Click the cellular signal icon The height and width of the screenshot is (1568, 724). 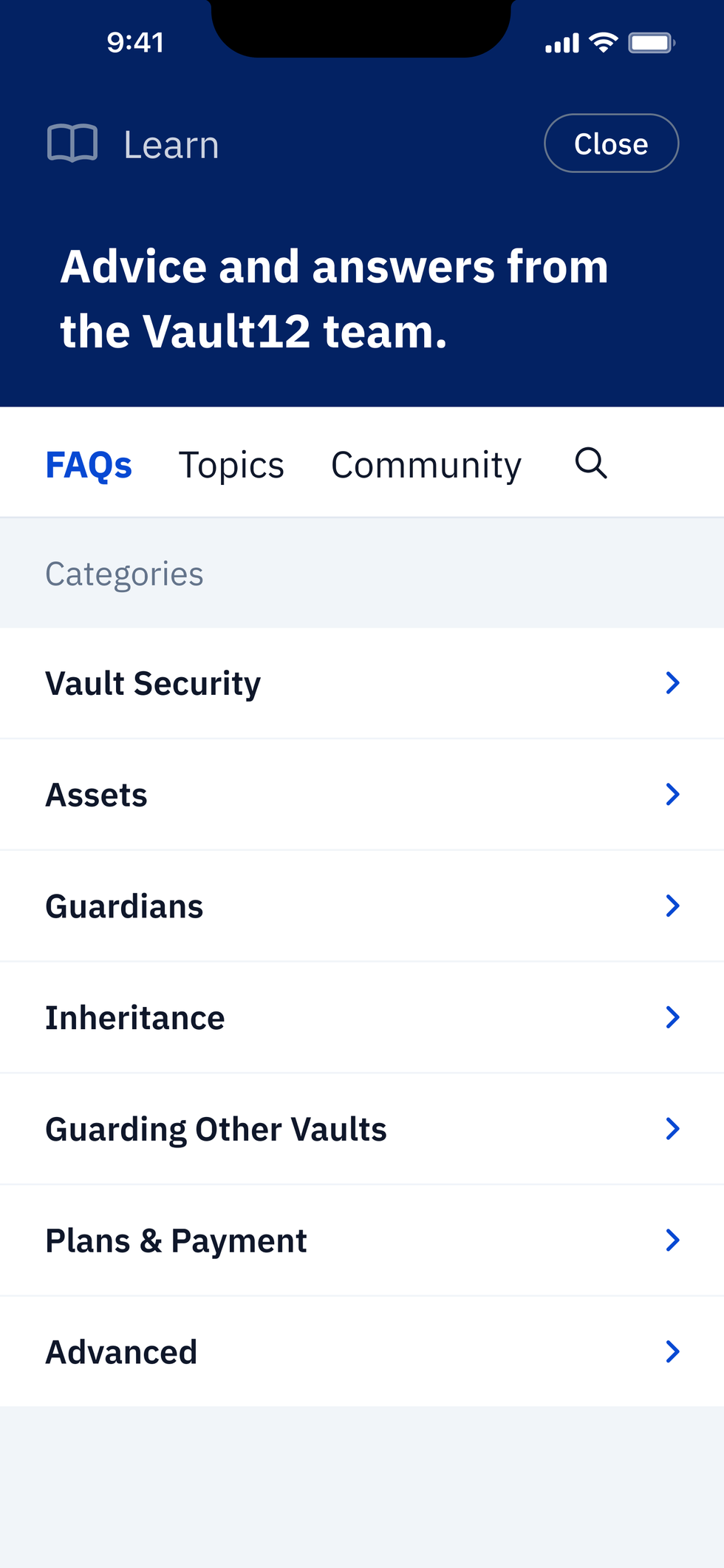(x=560, y=42)
